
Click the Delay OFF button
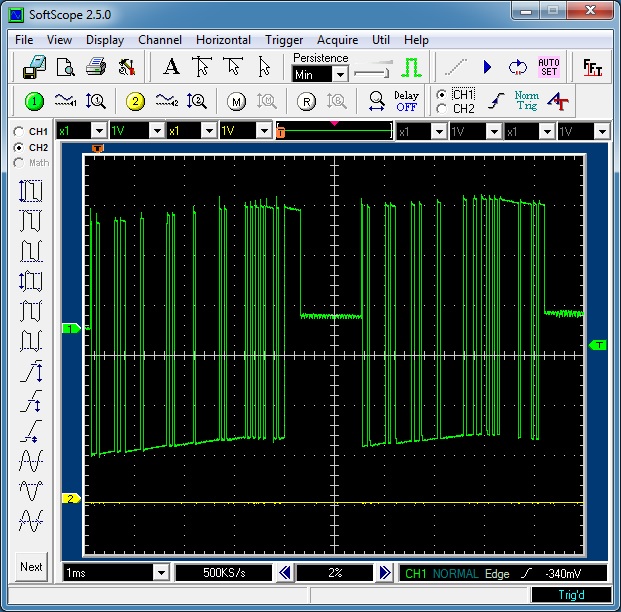coord(406,101)
